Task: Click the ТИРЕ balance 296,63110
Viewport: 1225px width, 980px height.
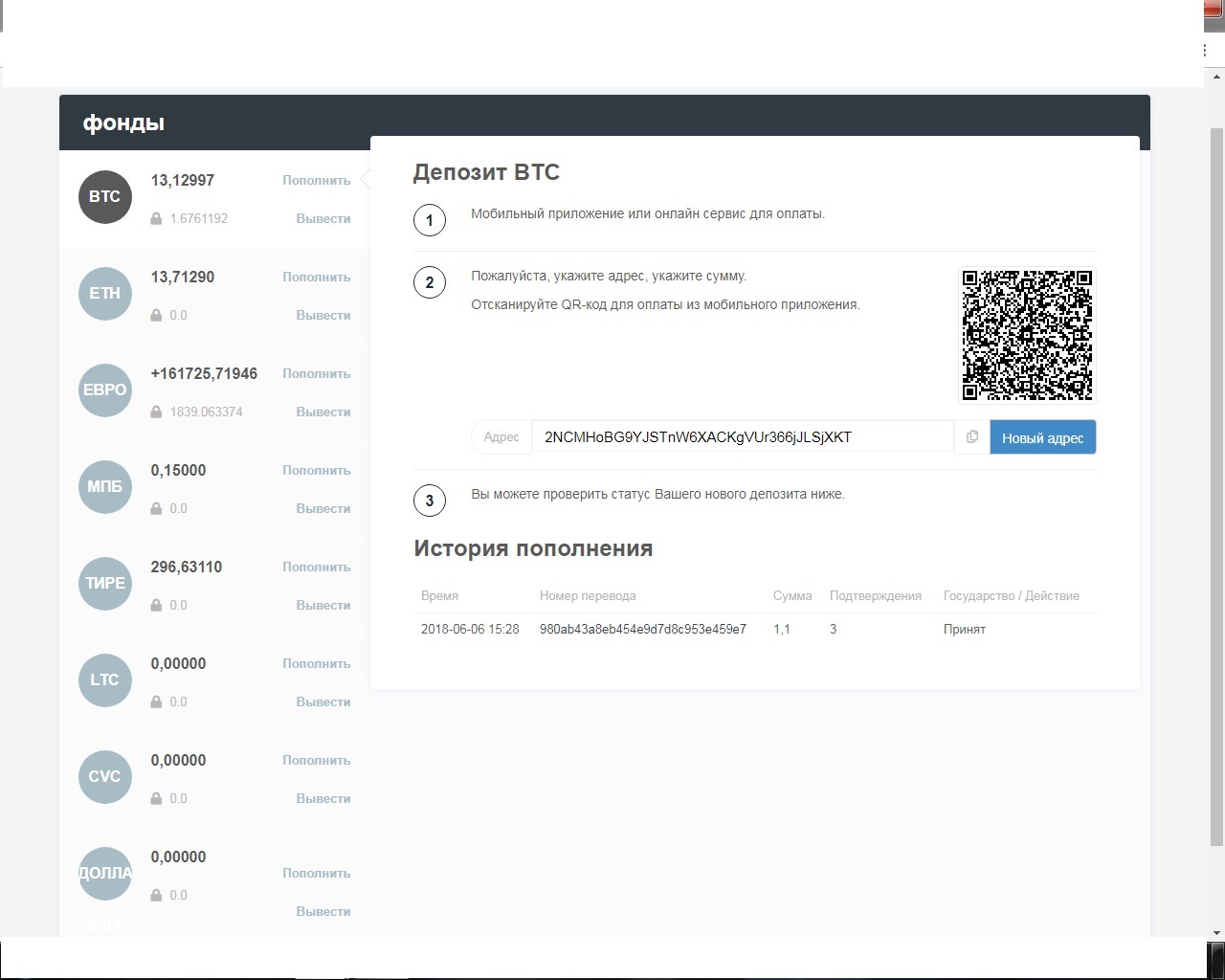Action: tap(187, 567)
